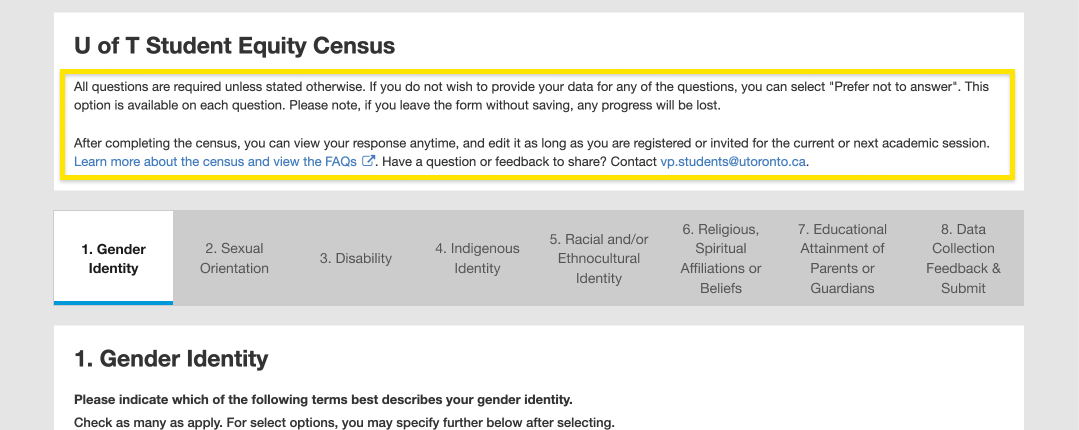
Task: Open 6. Religious, Spiritual Affiliations or Beliefs tab
Action: pyautogui.click(x=720, y=258)
